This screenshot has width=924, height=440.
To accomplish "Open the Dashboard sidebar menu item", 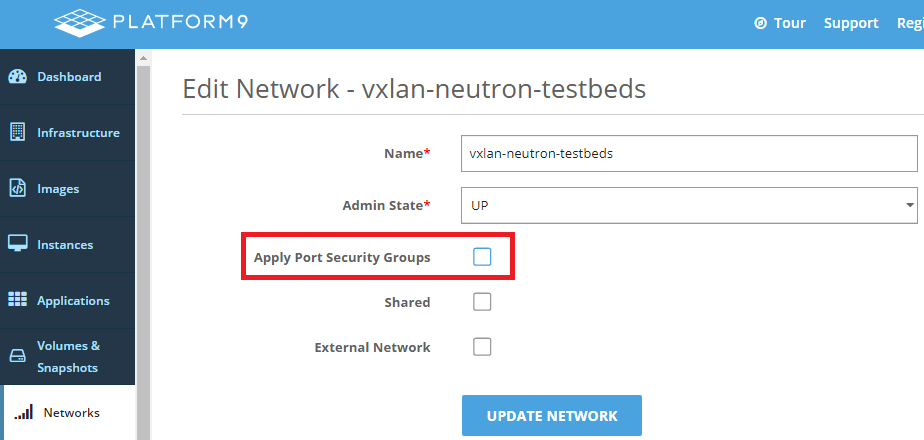I will pos(68,77).
